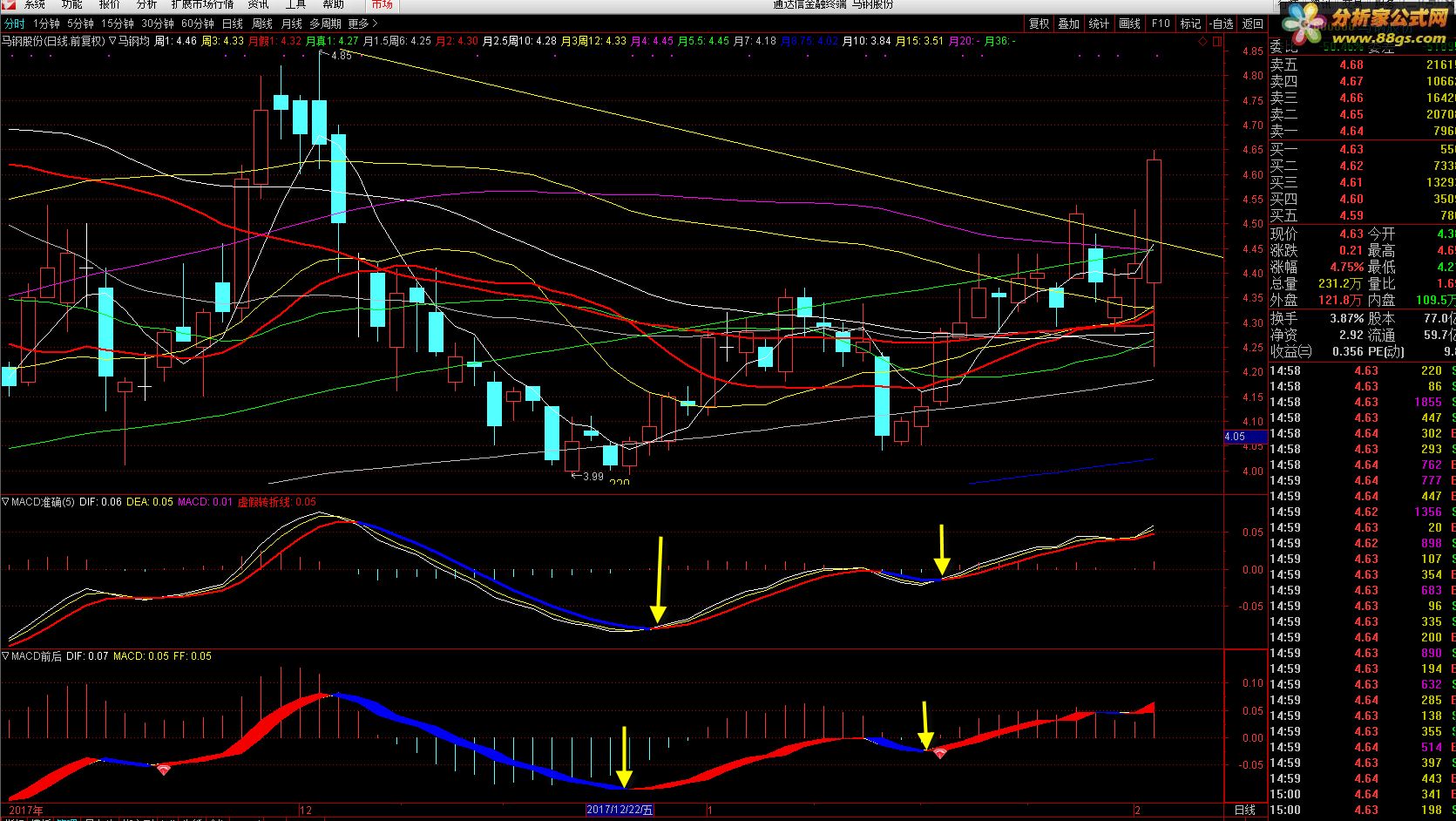Click the 卖五 ask price 4.68
This screenshot has width=1456, height=821.
[x=1351, y=64]
